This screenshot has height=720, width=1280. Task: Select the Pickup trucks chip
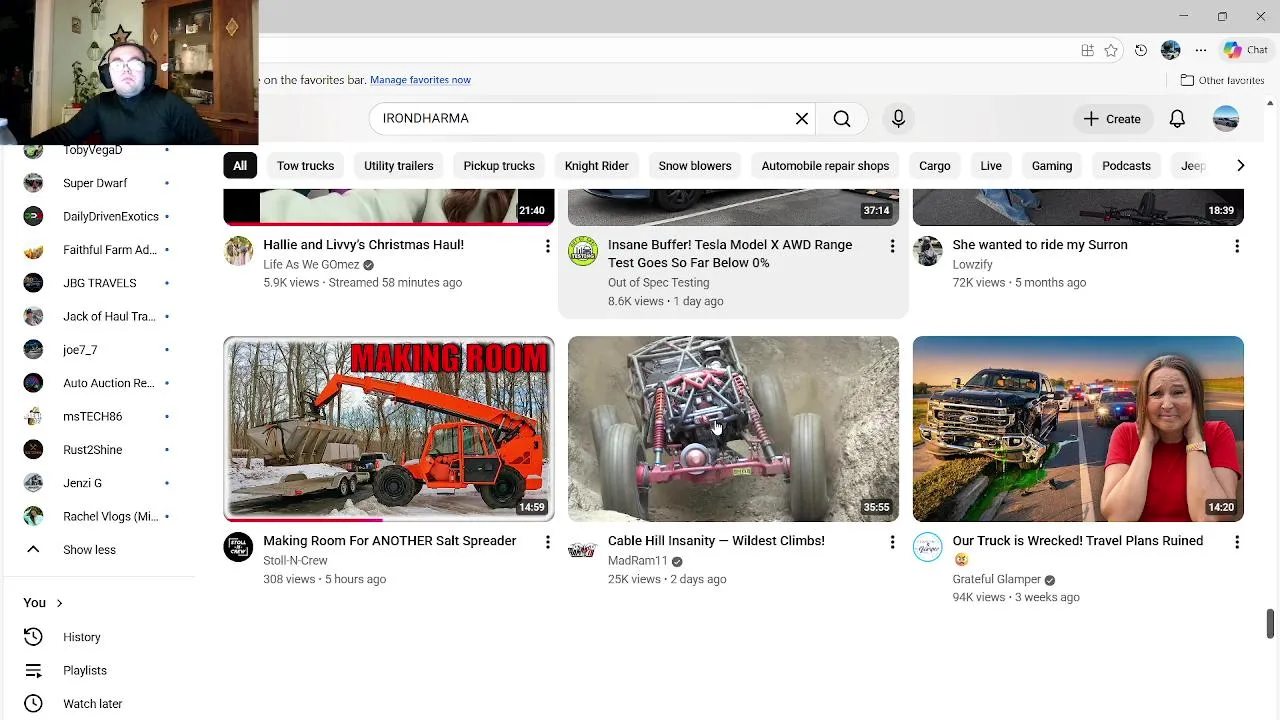pos(499,166)
